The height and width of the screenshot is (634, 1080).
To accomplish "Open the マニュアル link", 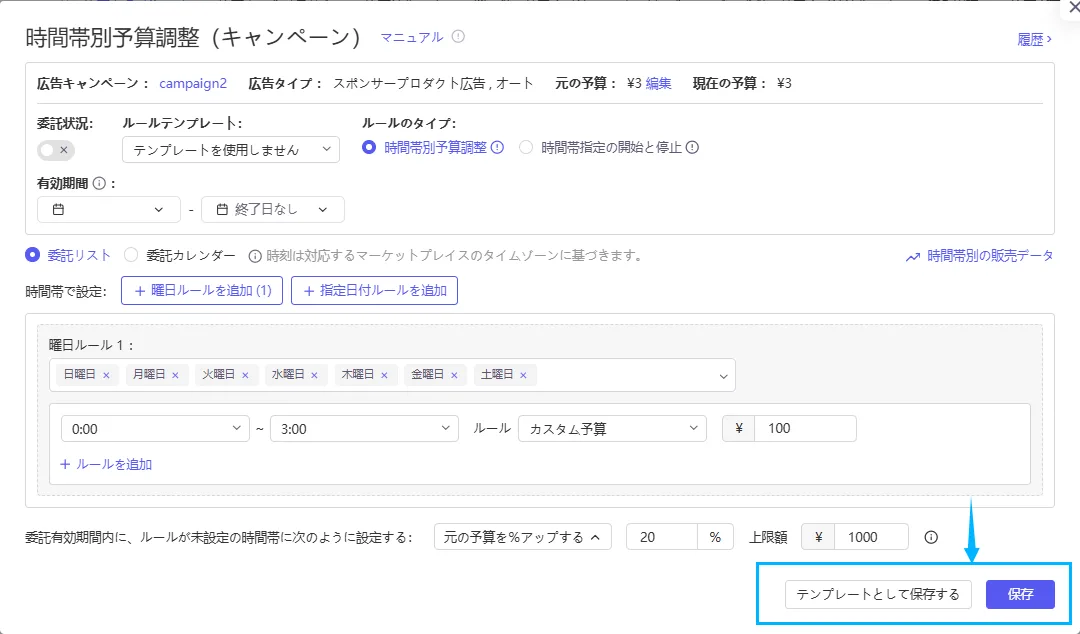I will point(412,37).
